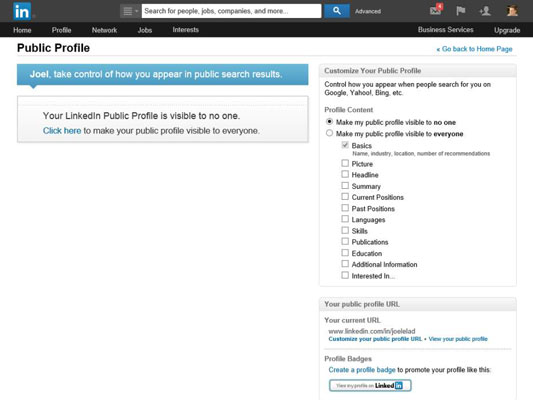The image size is (533, 400).
Task: Enable the Past Positions checkbox
Action: point(345,208)
